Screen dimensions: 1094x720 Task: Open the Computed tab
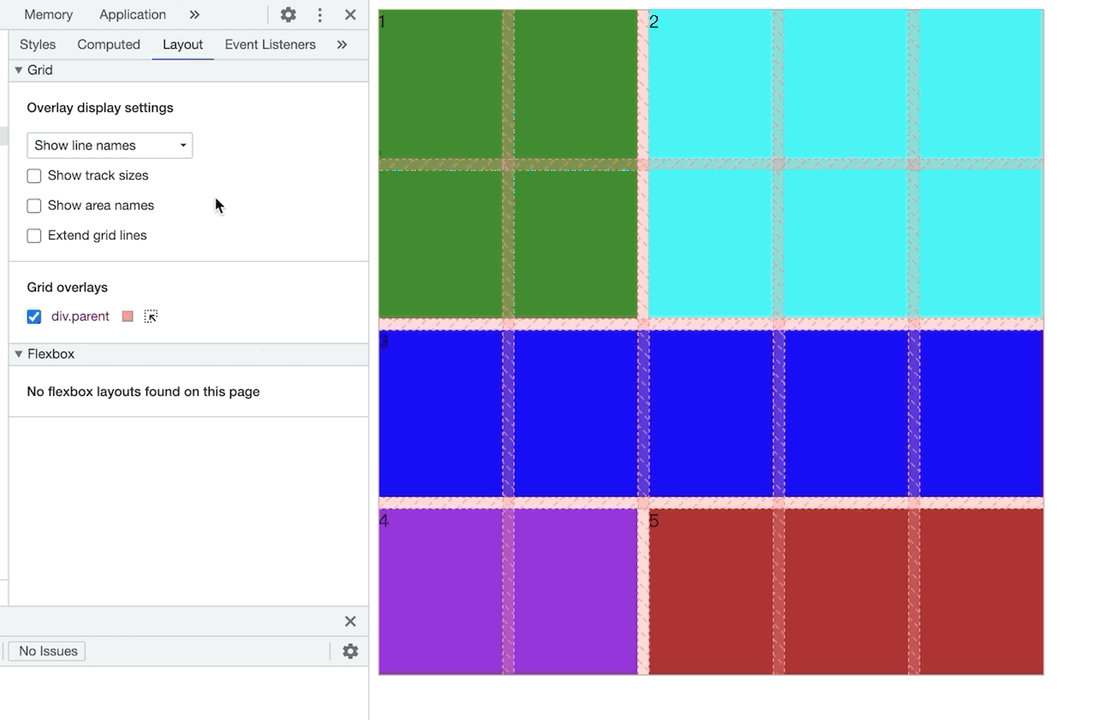pyautogui.click(x=109, y=45)
